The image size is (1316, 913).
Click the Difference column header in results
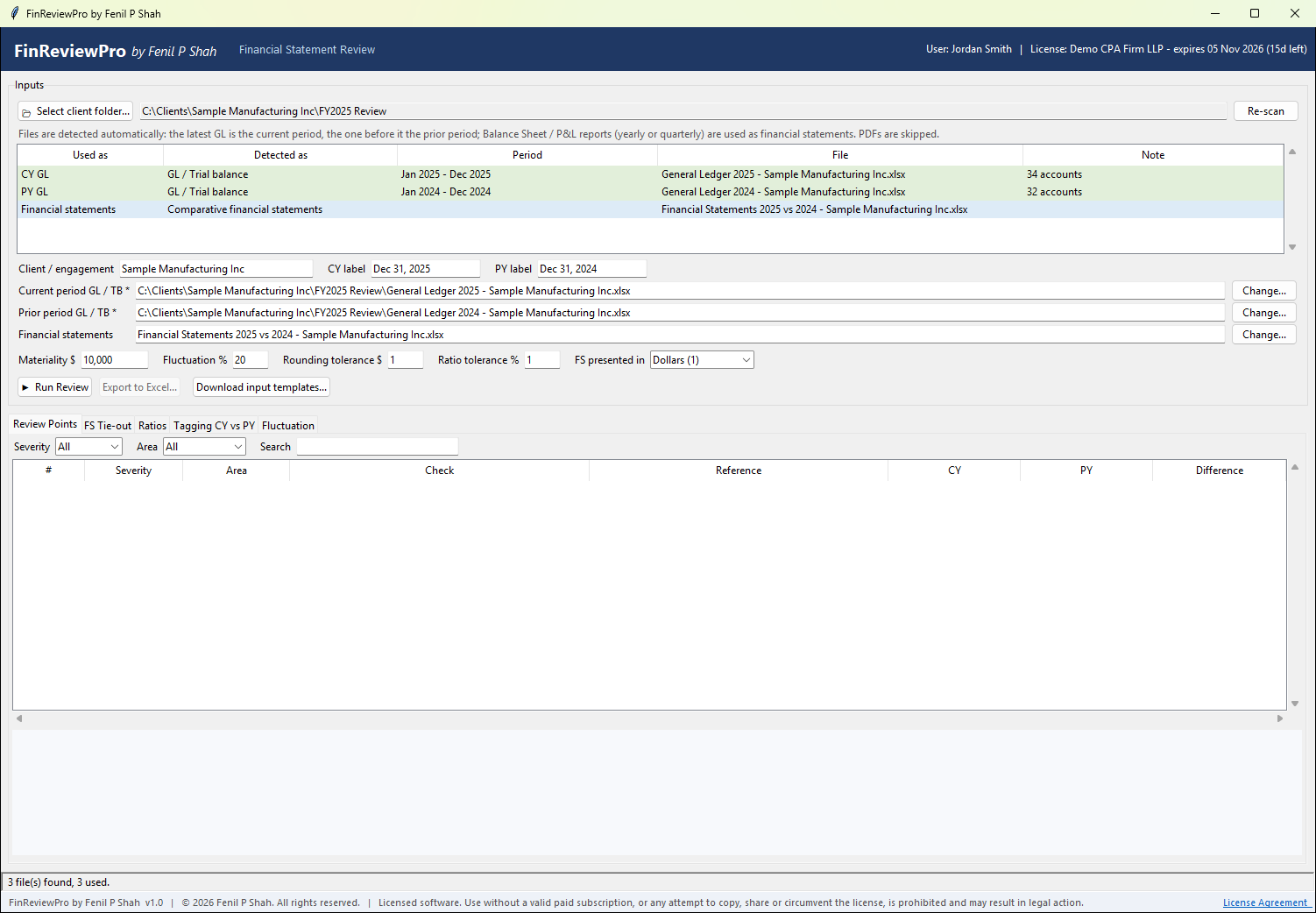click(x=1220, y=471)
